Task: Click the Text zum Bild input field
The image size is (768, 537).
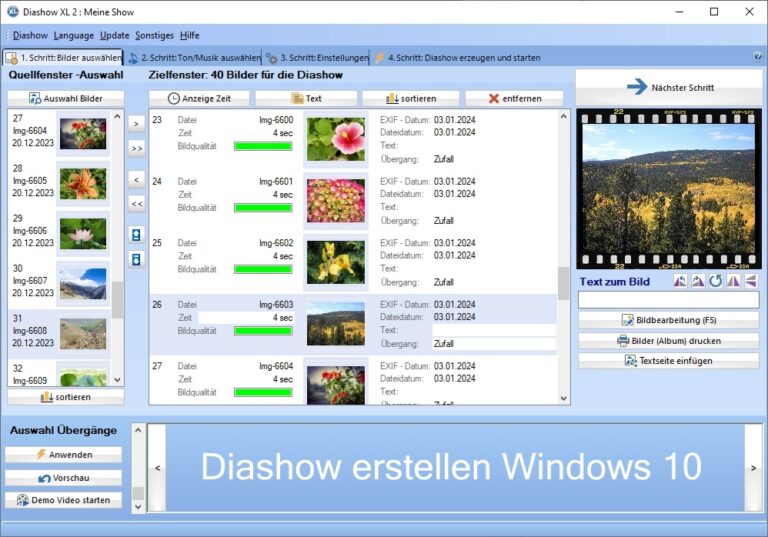Action: (669, 300)
